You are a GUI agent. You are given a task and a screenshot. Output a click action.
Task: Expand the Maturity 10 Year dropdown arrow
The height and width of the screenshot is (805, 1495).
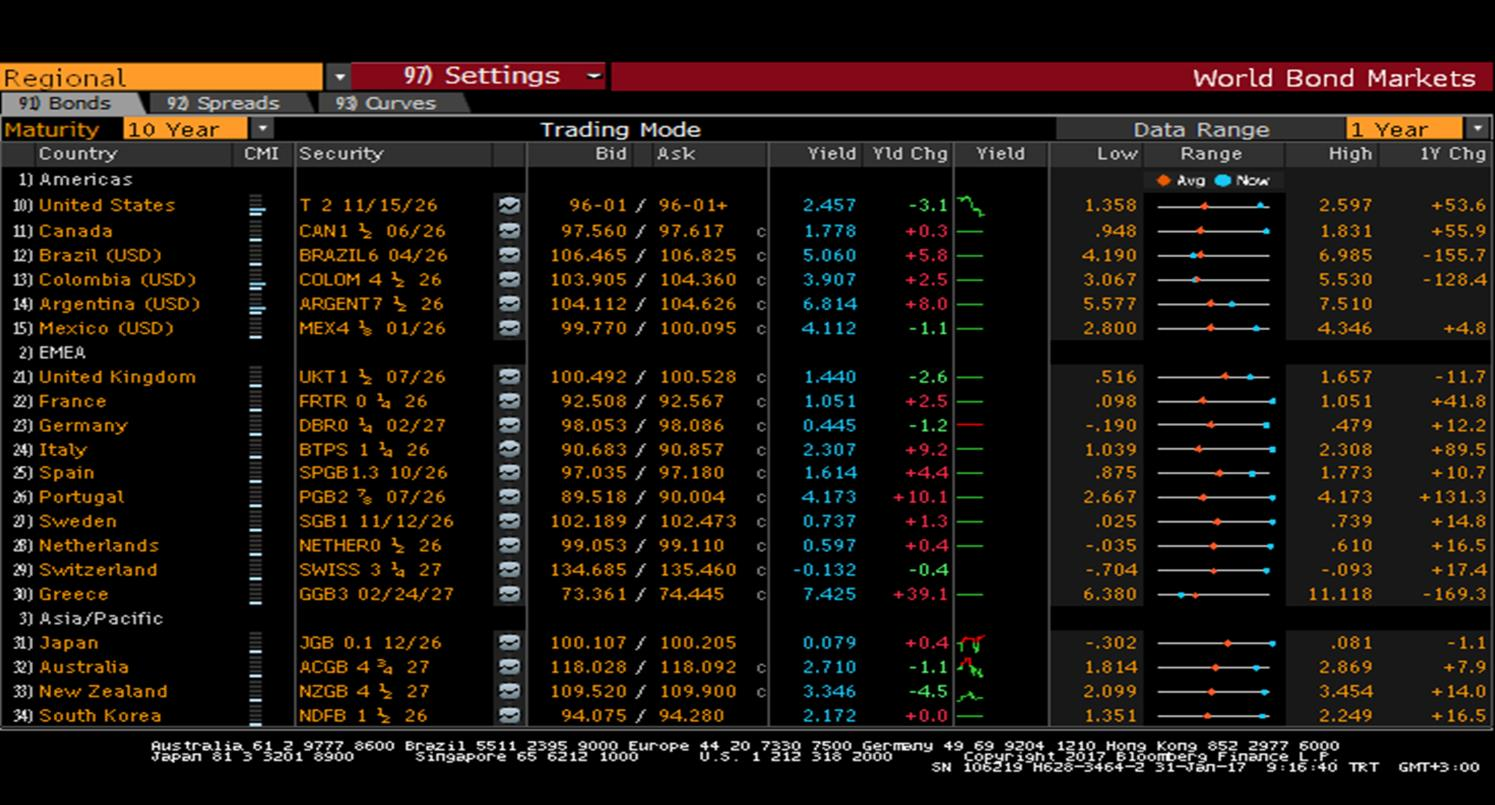(261, 129)
